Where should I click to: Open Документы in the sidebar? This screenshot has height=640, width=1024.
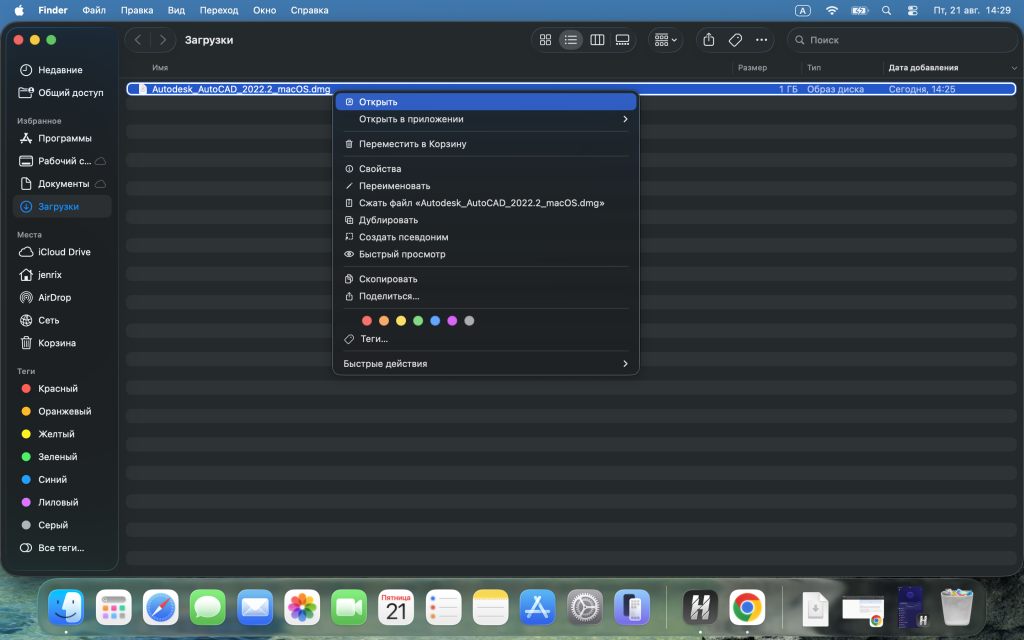(62, 184)
